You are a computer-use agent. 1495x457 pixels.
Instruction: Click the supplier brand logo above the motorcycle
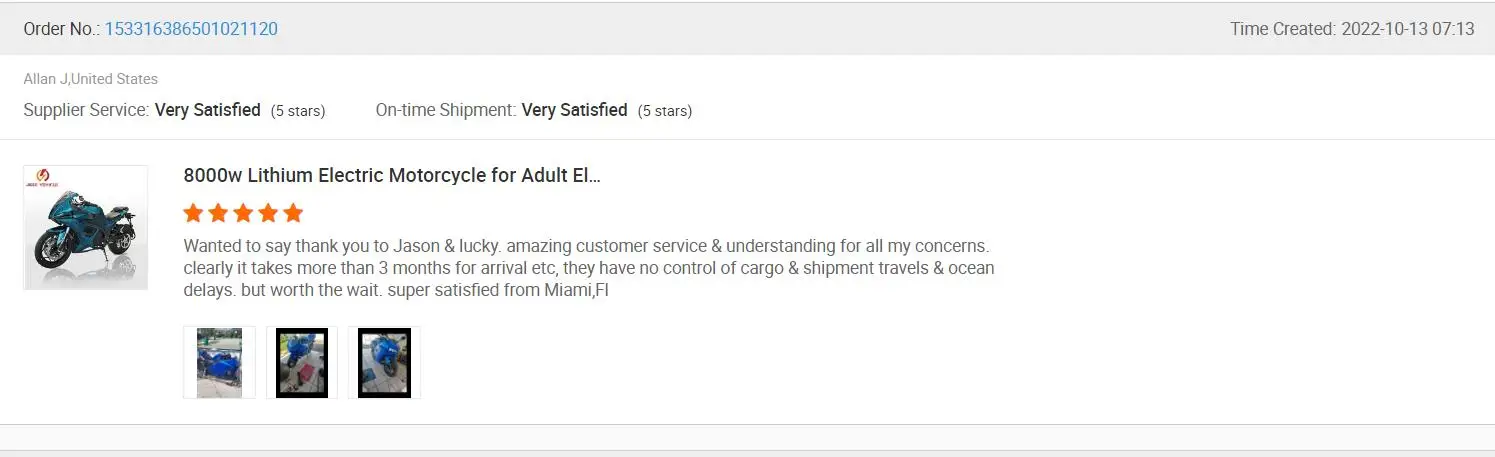click(x=42, y=178)
